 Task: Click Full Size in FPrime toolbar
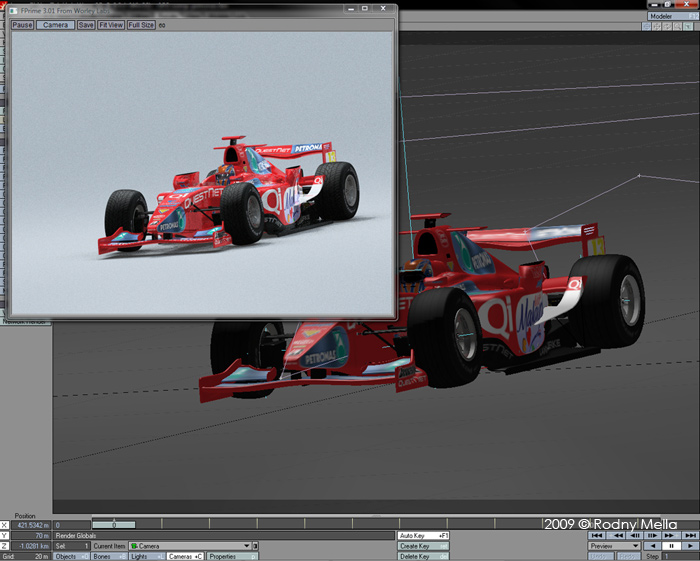[x=141, y=24]
